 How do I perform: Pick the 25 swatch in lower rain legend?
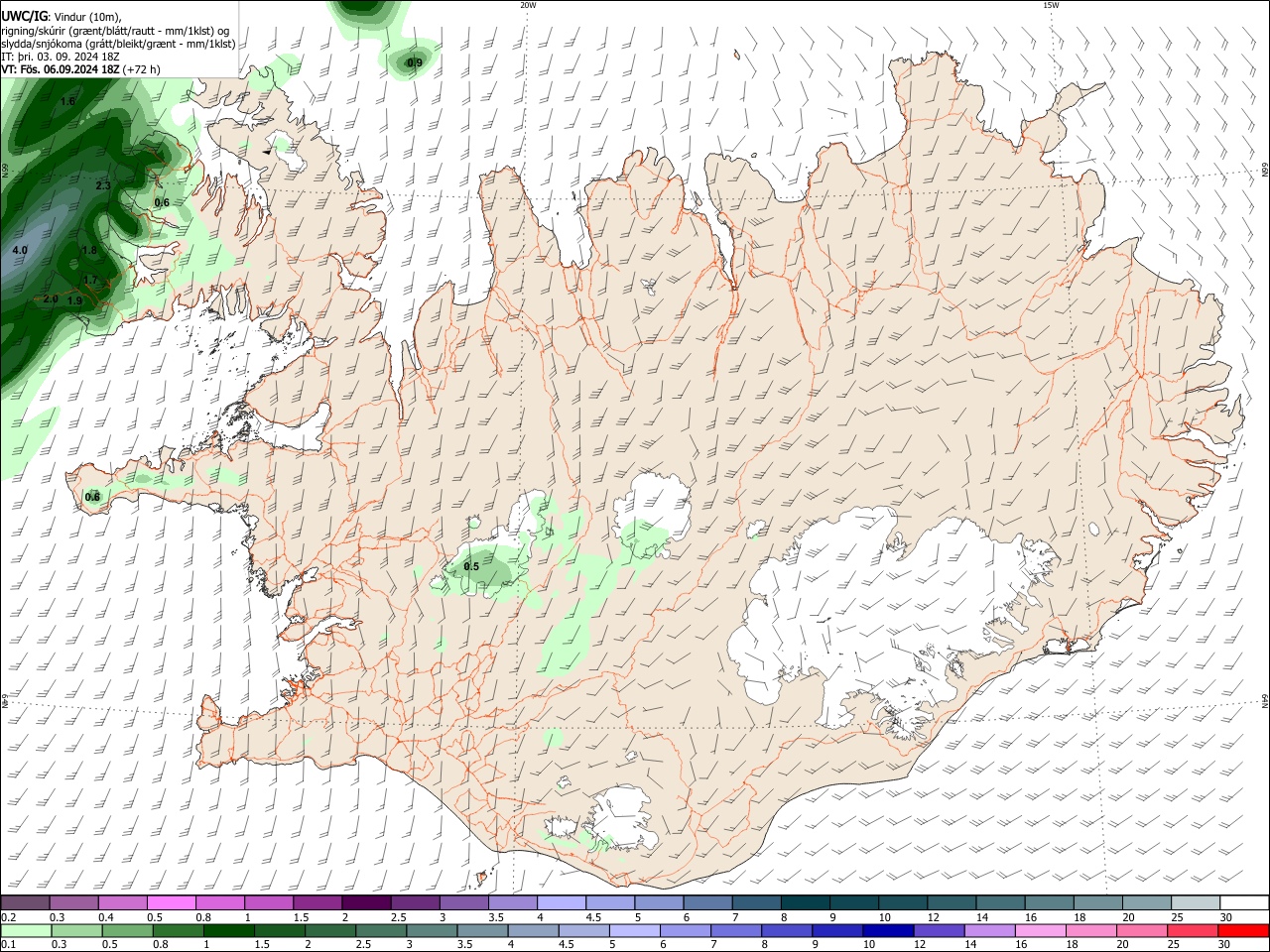tap(1194, 930)
